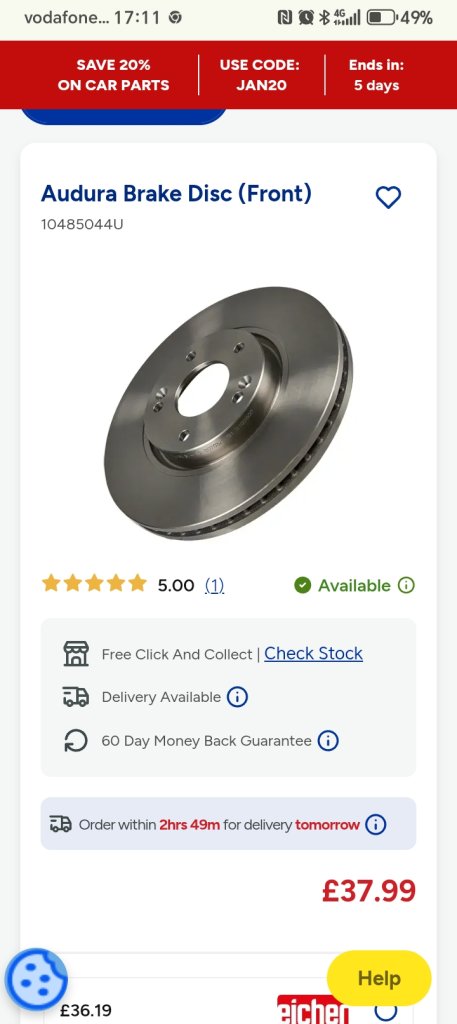Screen dimensions: 457x1024
Task: Click the five star rating
Action: [x=94, y=583]
